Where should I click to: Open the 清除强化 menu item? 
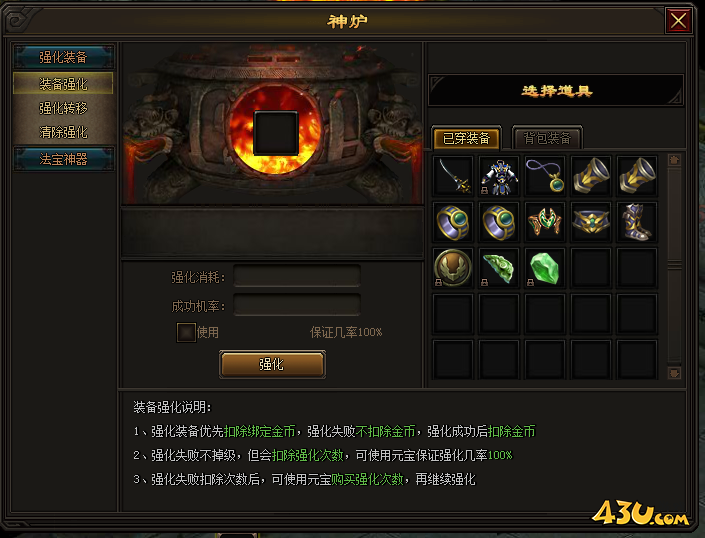[x=63, y=132]
